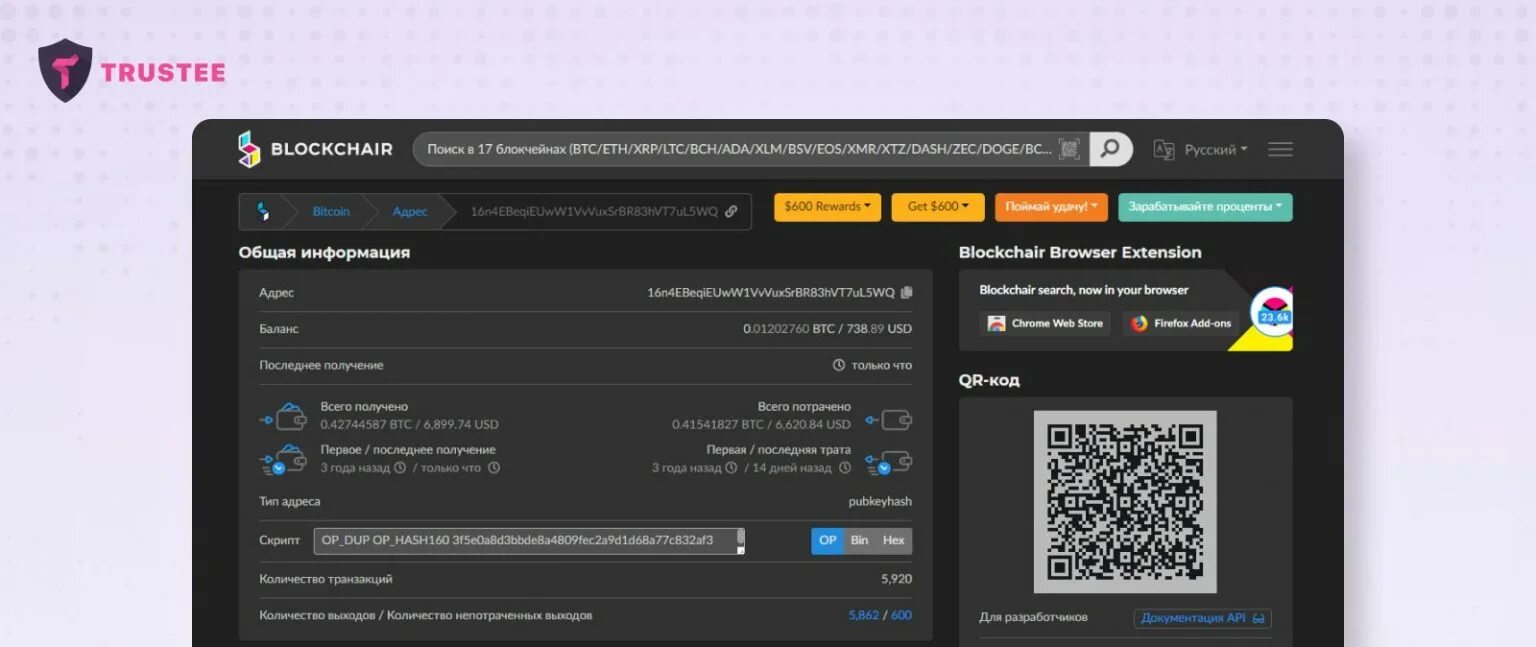Open the Русский language dropdown

[x=1216, y=149]
